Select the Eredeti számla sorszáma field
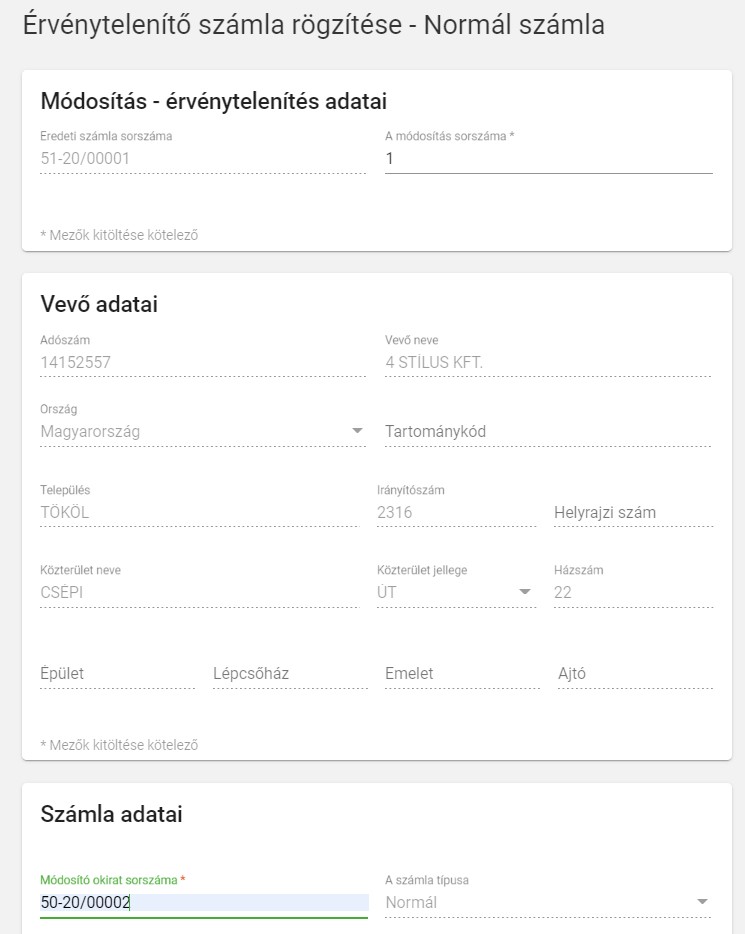Image resolution: width=745 pixels, height=934 pixels. coord(203,158)
